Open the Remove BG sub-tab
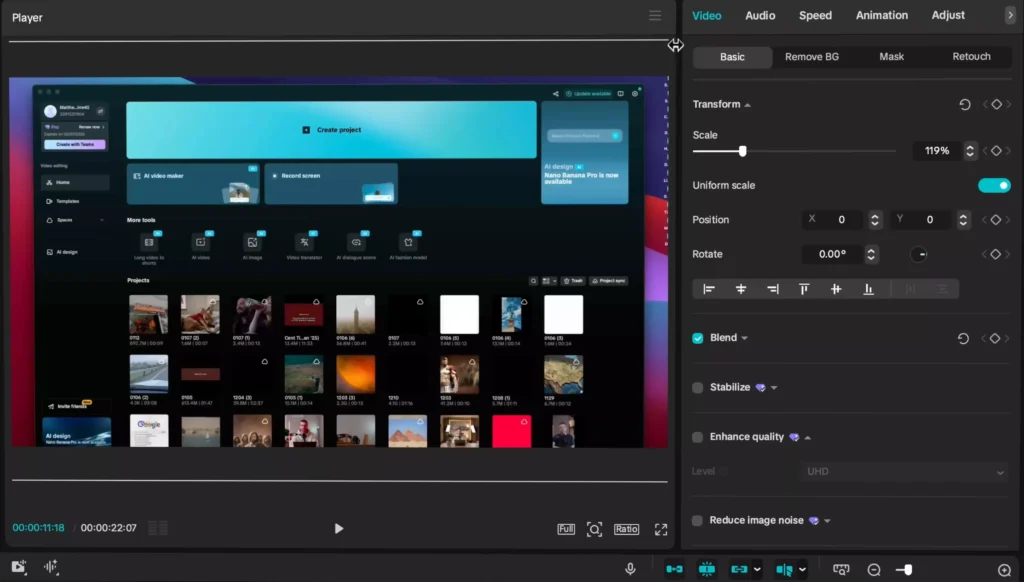The width and height of the screenshot is (1024, 582). click(811, 57)
